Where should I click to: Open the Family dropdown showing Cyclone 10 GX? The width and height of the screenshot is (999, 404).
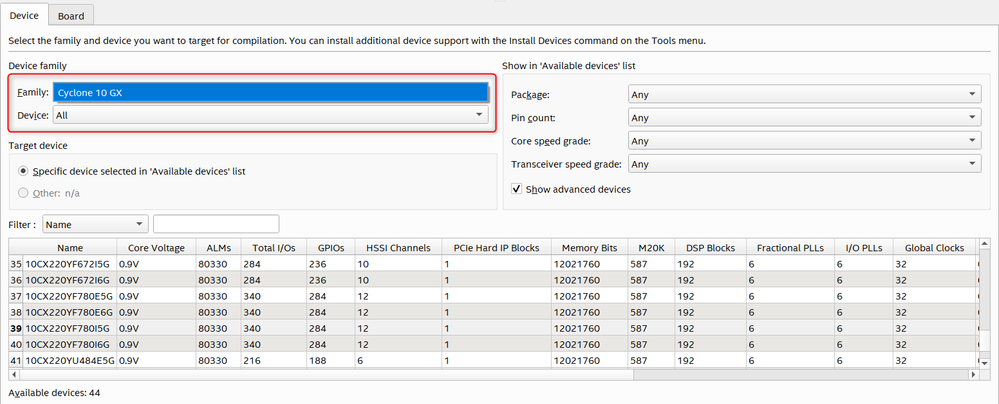tap(270, 93)
